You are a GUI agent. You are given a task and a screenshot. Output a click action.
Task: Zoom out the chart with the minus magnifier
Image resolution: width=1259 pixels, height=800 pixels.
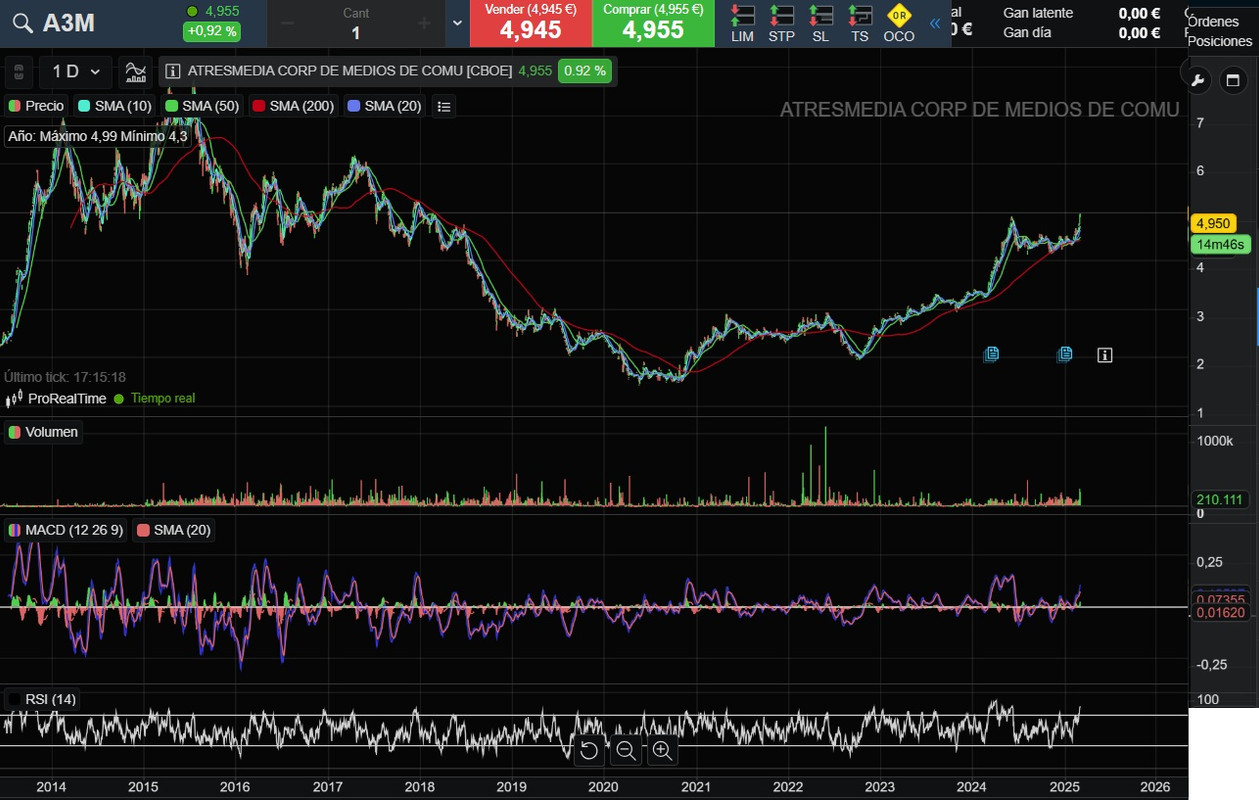point(626,750)
